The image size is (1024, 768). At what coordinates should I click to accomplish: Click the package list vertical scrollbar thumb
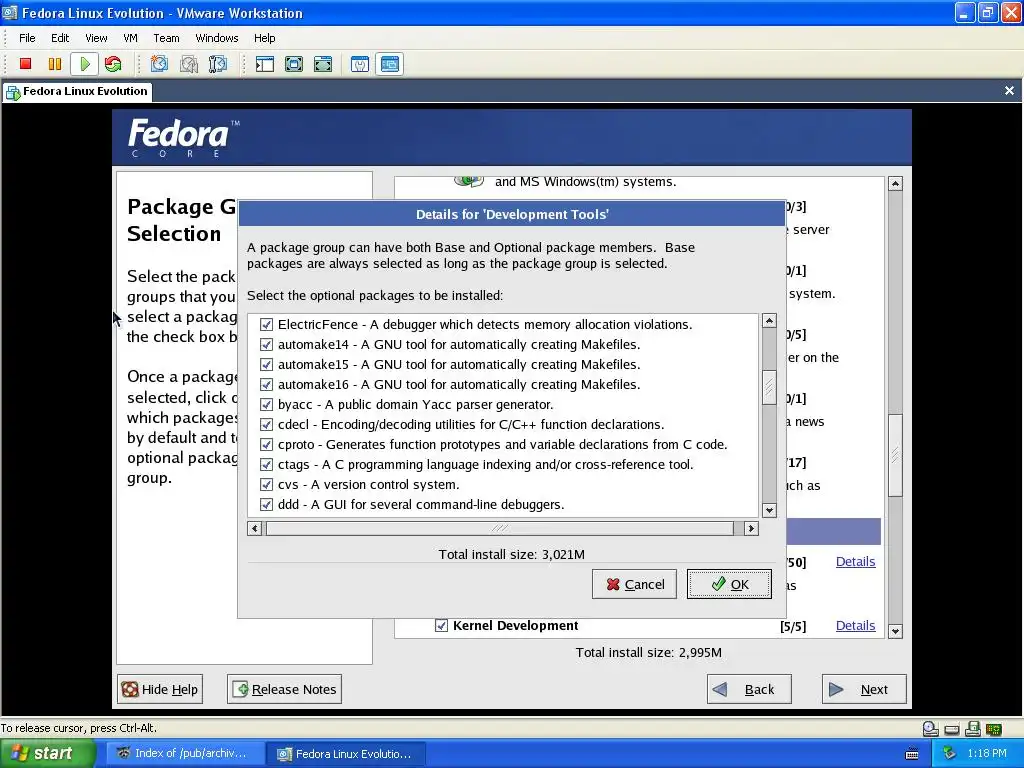coord(769,387)
